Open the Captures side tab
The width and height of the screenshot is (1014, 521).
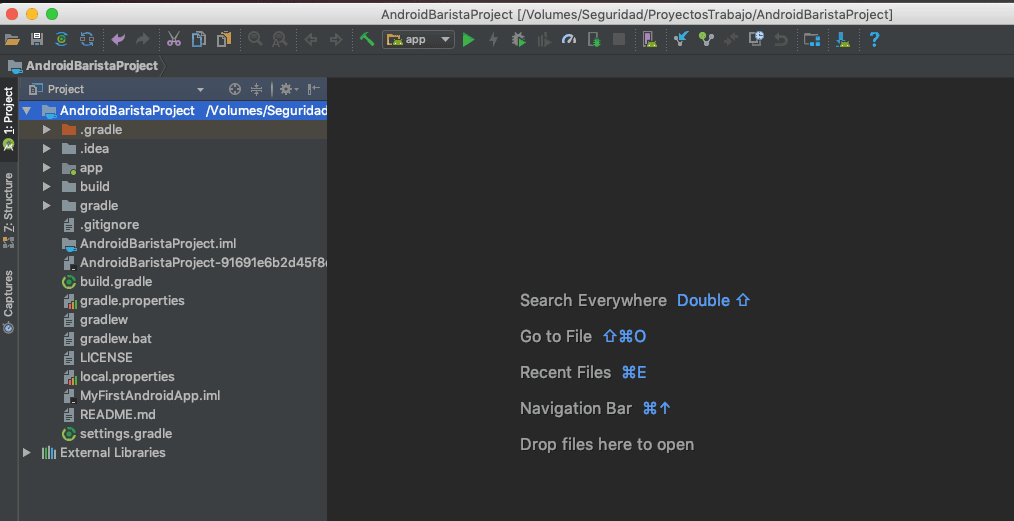pyautogui.click(x=8, y=301)
